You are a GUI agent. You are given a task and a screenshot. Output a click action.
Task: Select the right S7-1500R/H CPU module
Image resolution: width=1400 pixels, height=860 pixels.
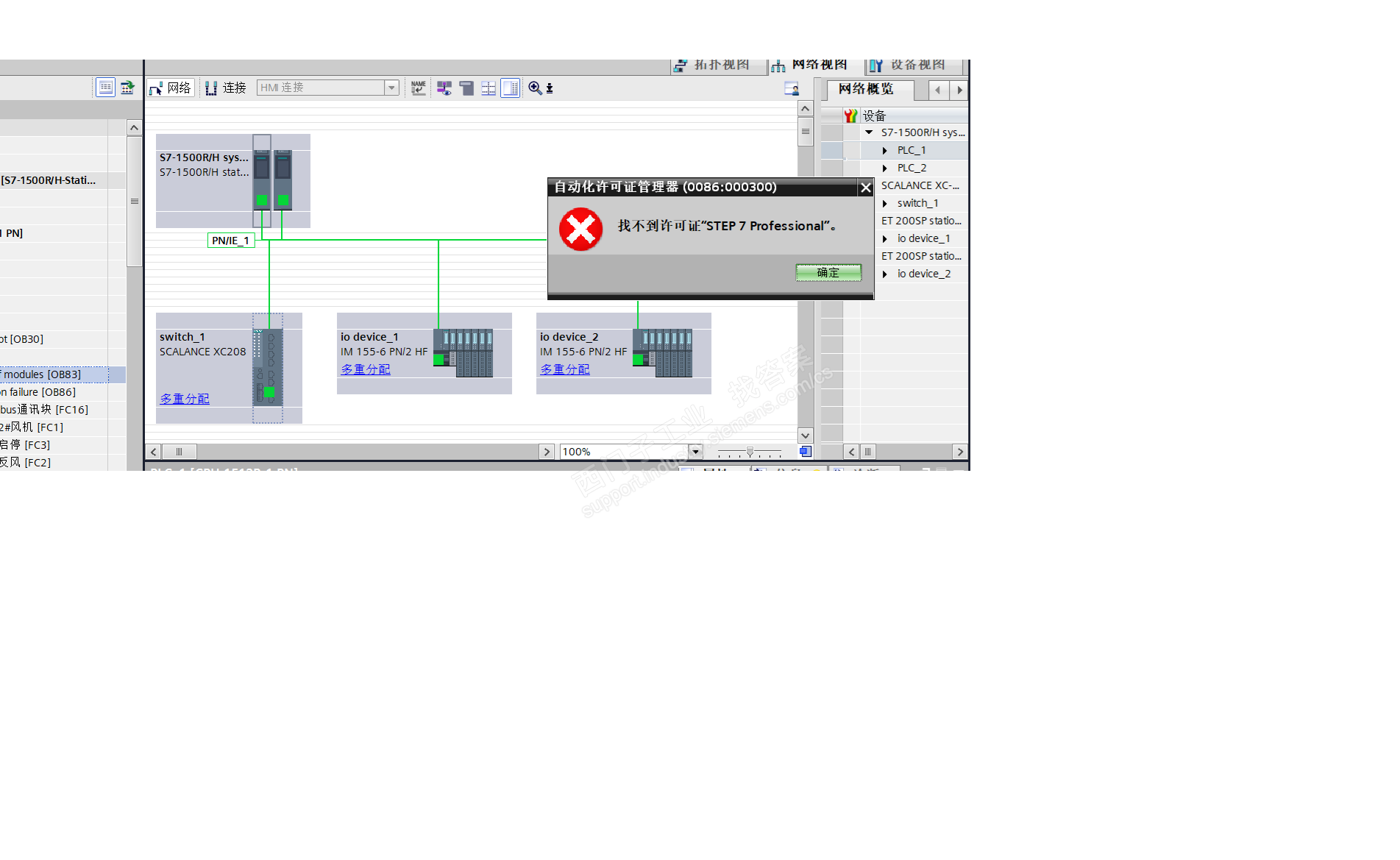click(x=283, y=180)
